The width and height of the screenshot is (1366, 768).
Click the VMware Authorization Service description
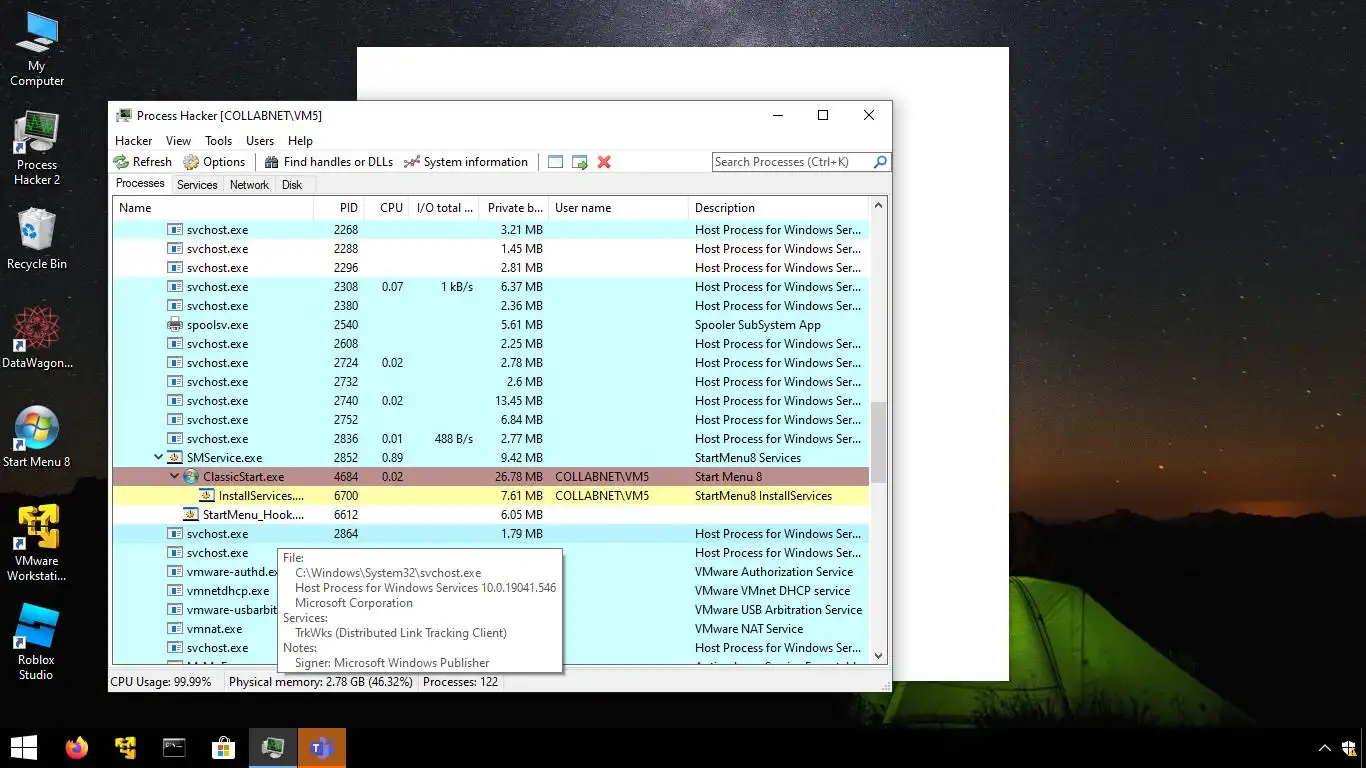pyautogui.click(x=774, y=572)
